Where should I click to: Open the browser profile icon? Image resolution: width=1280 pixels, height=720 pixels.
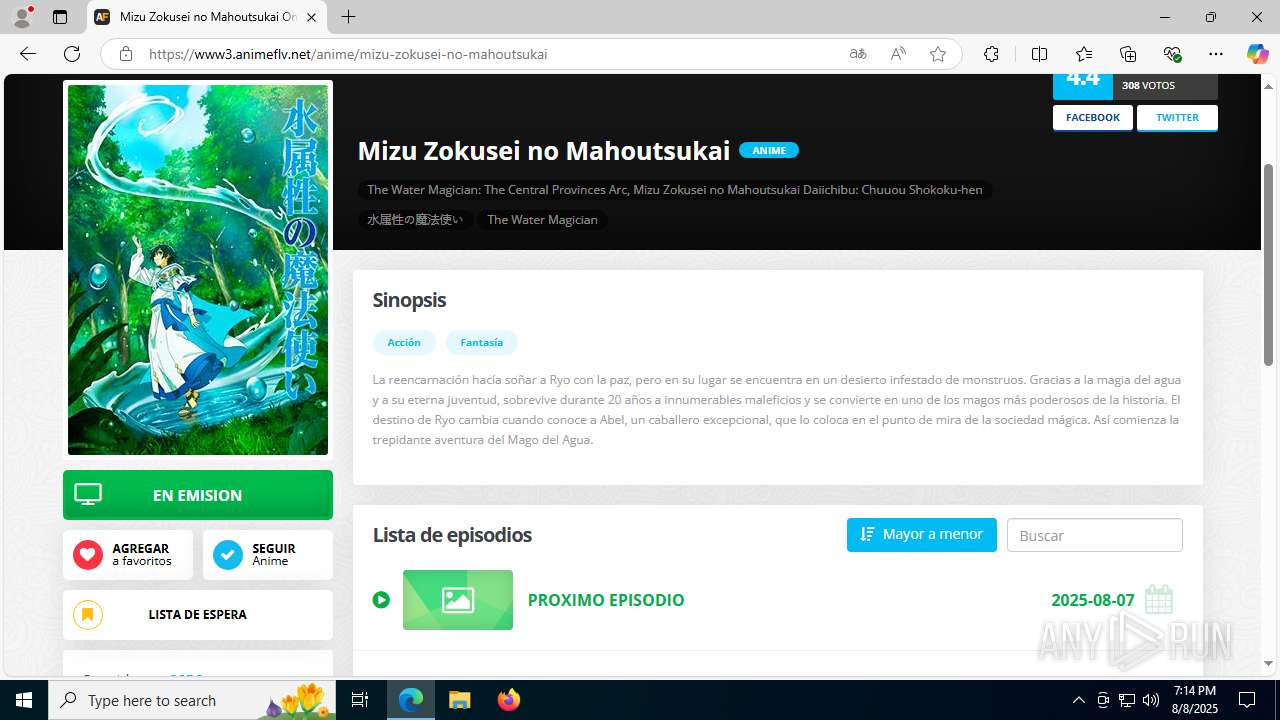[x=22, y=17]
